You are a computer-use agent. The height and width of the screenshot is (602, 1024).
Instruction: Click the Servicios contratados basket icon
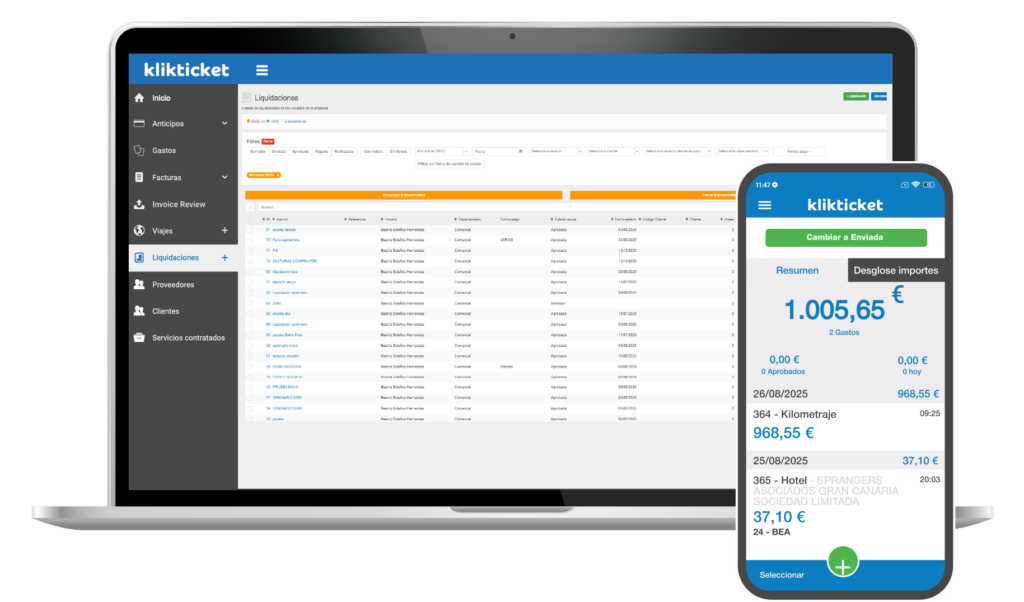(139, 338)
